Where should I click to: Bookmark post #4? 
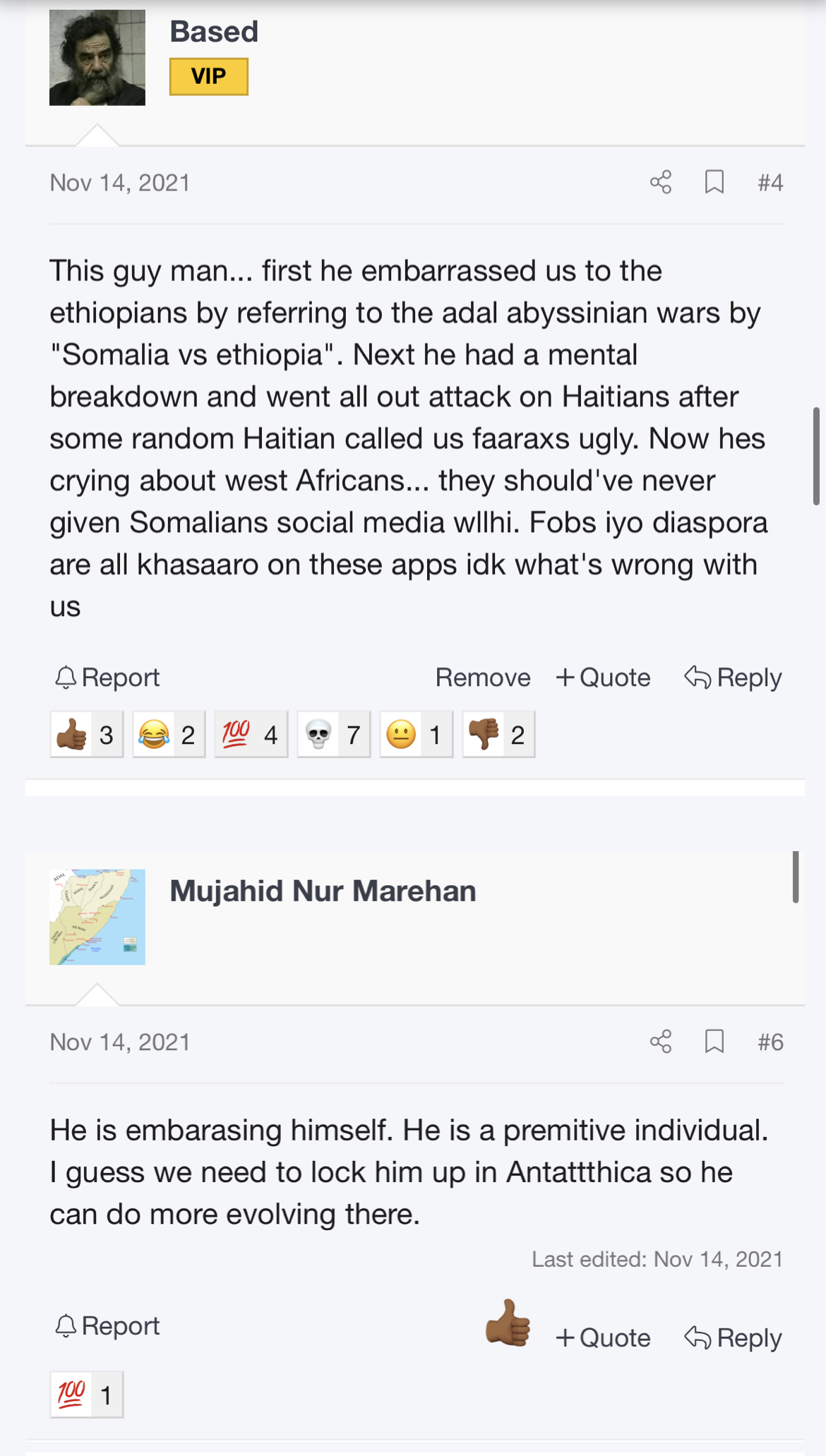tap(714, 183)
